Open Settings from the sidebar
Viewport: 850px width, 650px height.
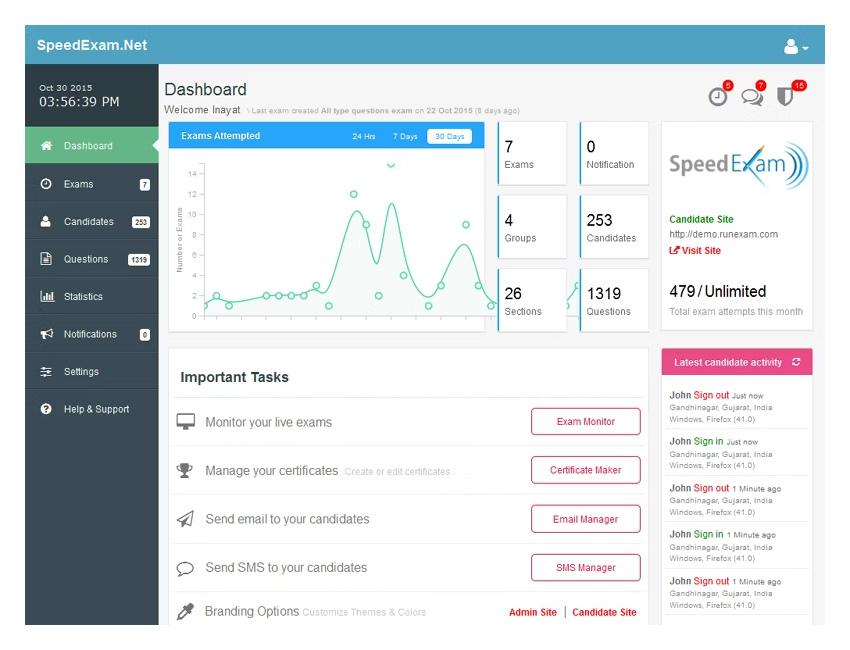tap(81, 372)
